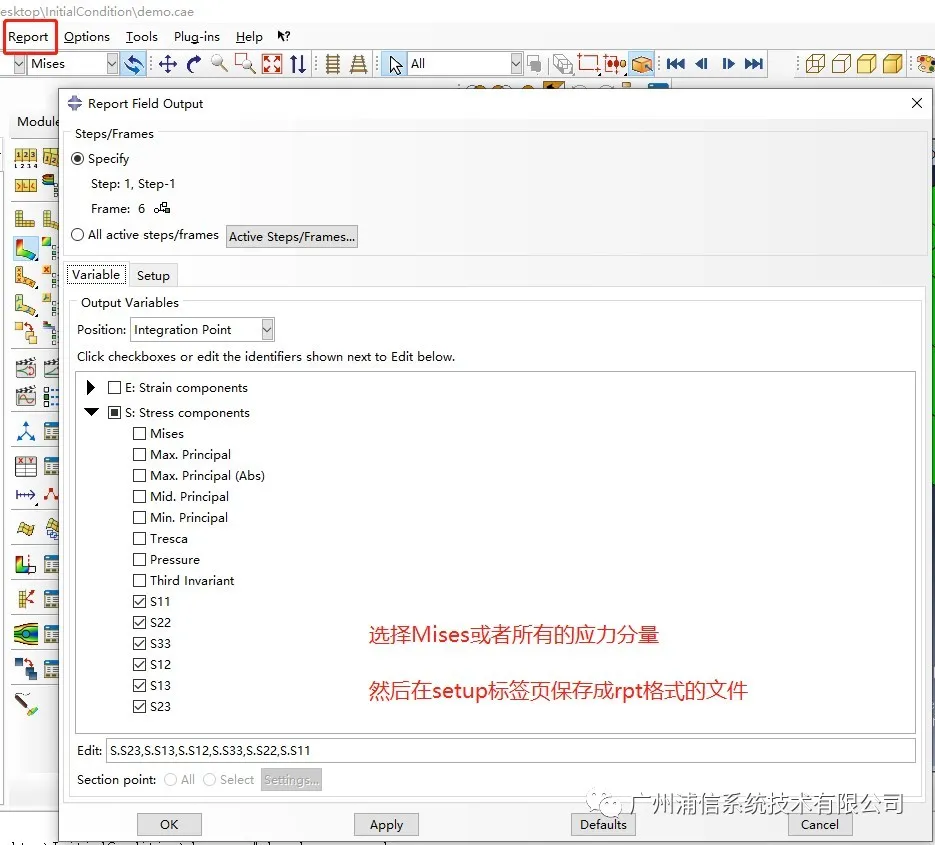Go to the previous frame
This screenshot has width=935, height=845.
[702, 64]
